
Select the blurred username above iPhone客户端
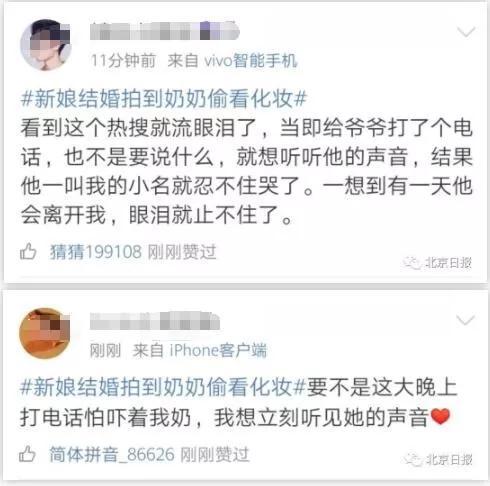pos(155,321)
